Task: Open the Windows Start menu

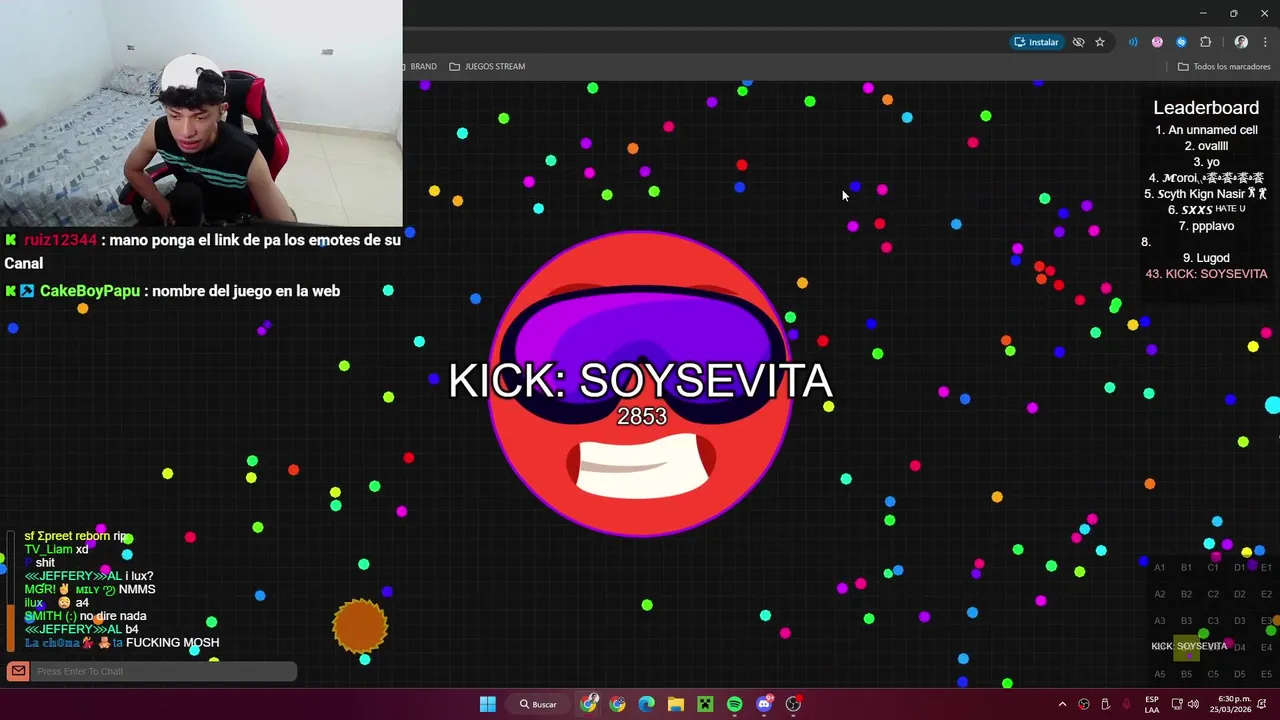Action: tap(487, 704)
